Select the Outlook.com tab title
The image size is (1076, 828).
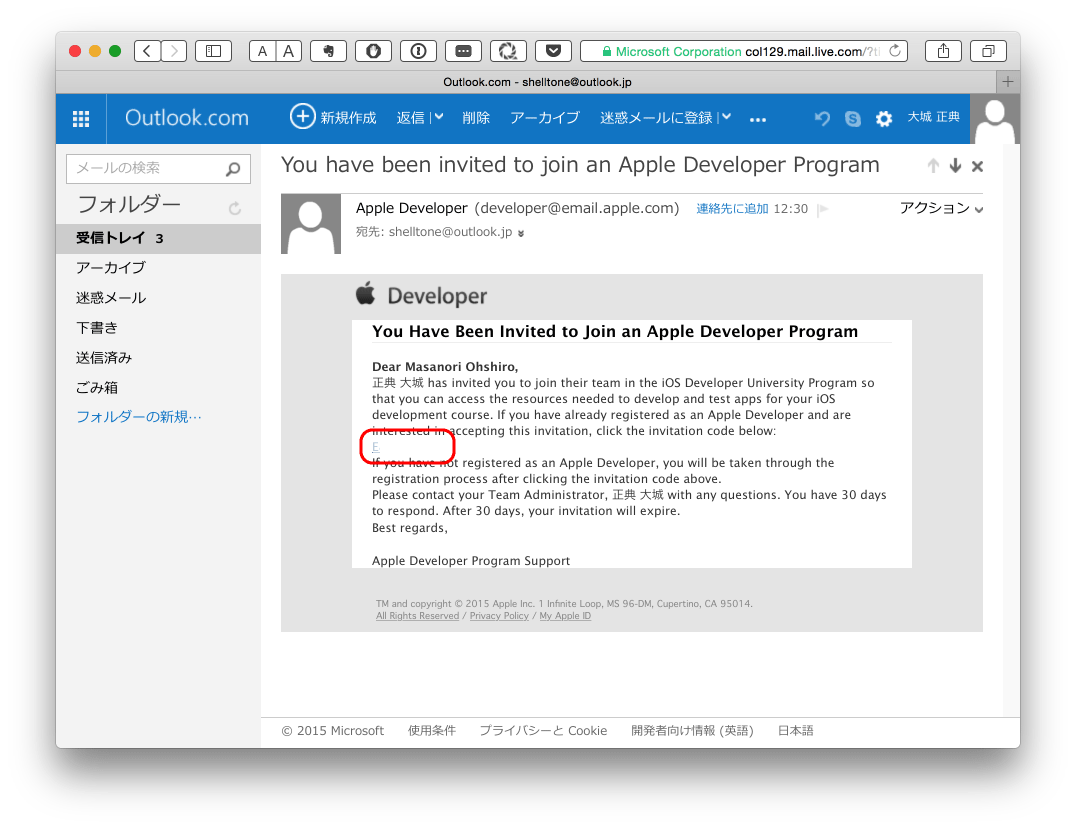pos(537,82)
